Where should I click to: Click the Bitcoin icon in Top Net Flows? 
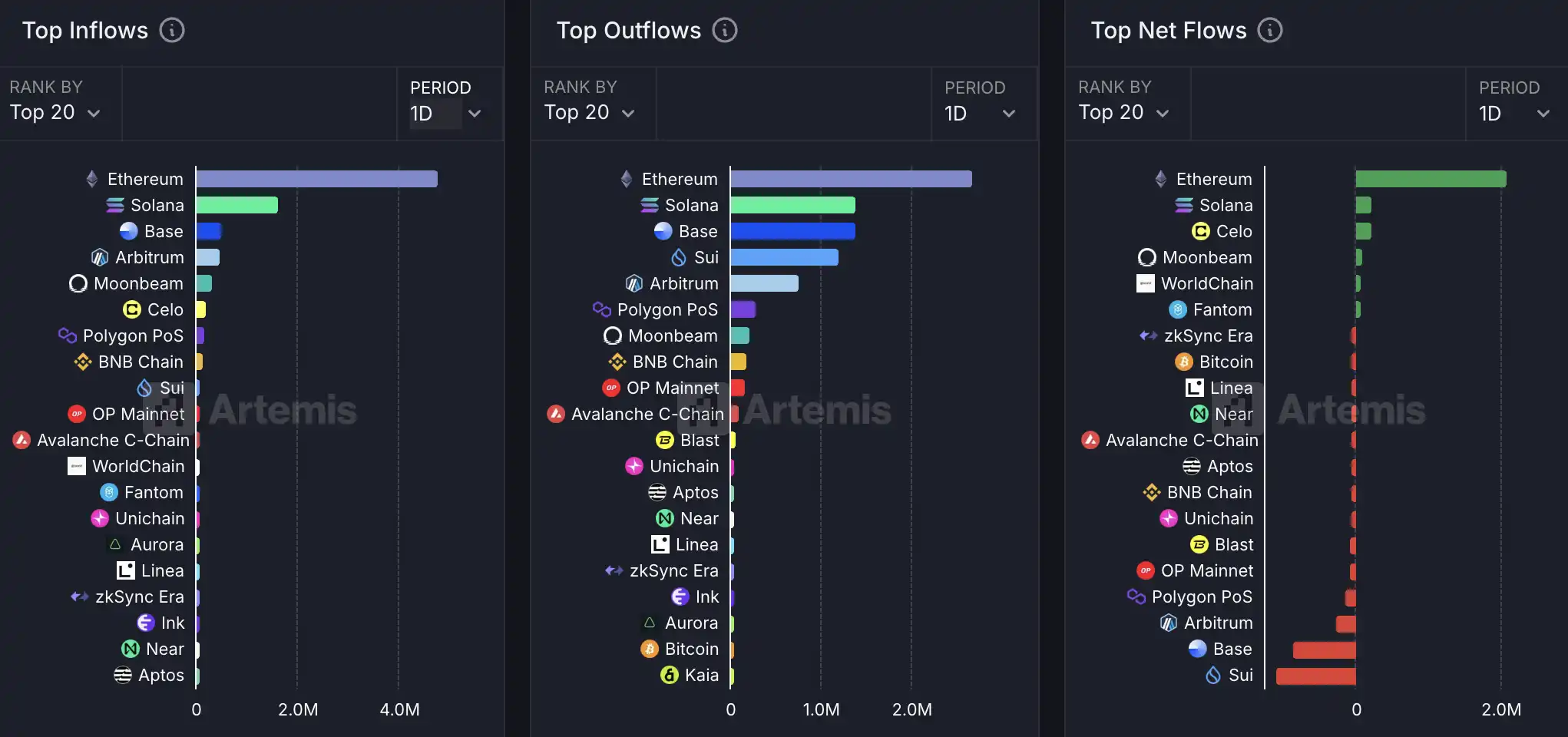1184,362
